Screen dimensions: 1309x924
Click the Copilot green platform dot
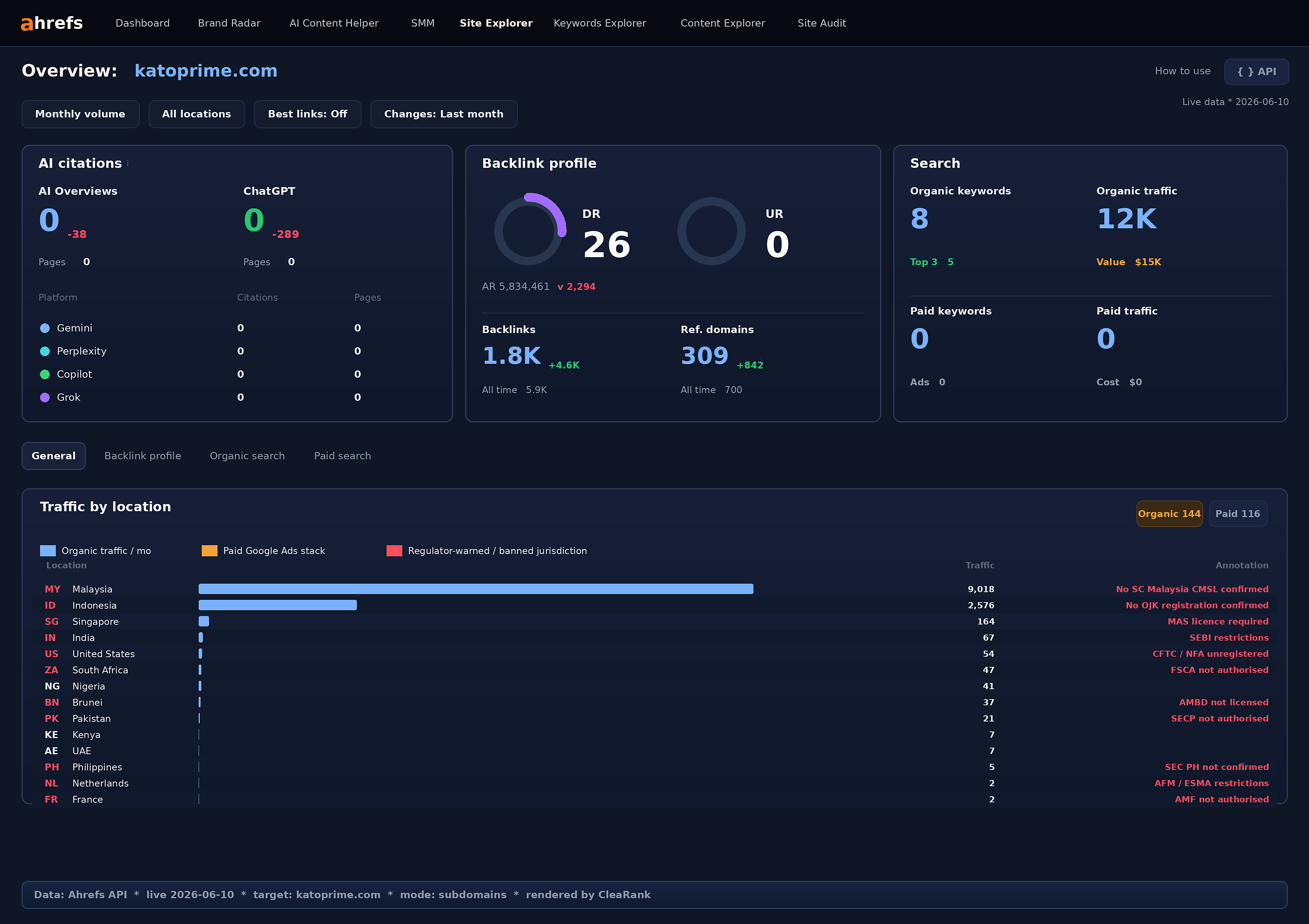pyautogui.click(x=45, y=375)
